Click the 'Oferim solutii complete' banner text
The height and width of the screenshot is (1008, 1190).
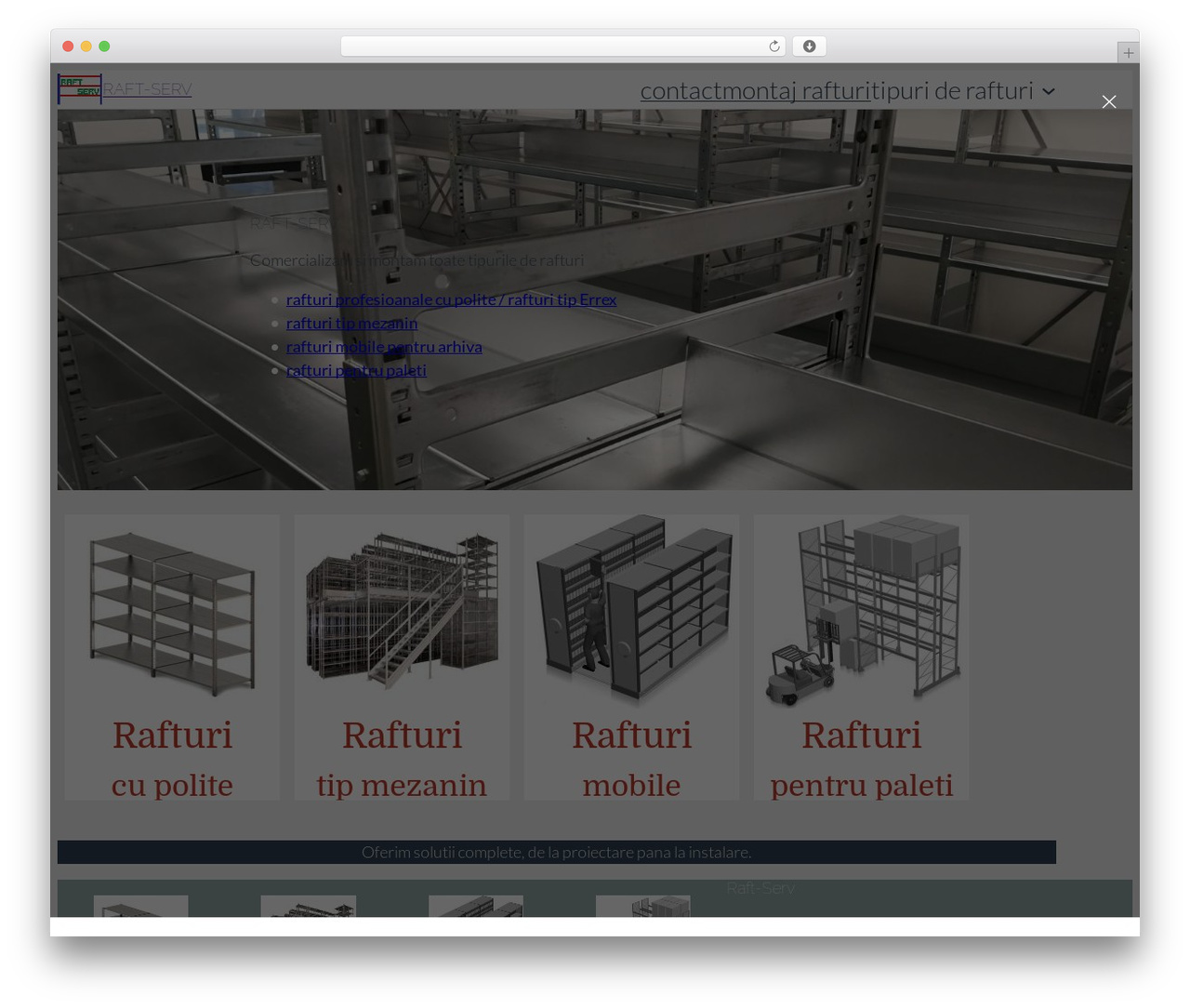tap(556, 852)
